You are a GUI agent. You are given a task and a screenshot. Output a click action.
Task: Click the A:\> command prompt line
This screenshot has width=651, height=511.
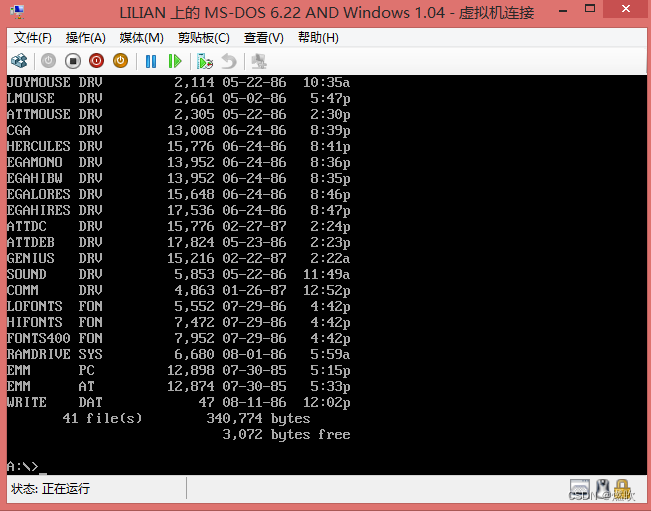pyautogui.click(x=27, y=467)
